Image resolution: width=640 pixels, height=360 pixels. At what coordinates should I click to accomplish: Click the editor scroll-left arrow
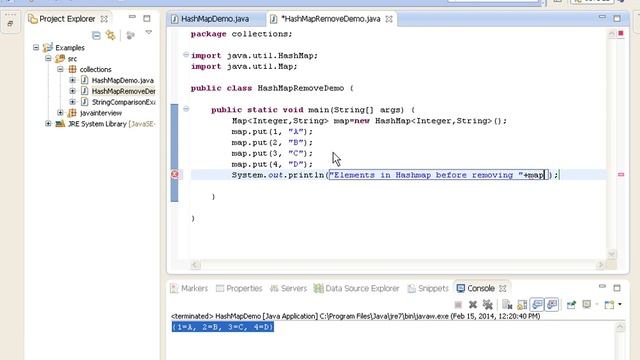(195, 265)
